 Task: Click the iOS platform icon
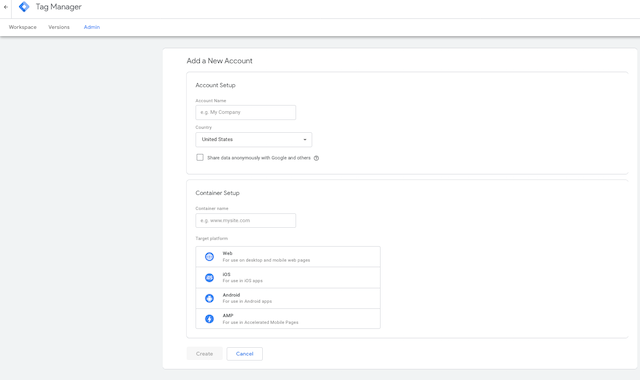(209, 278)
